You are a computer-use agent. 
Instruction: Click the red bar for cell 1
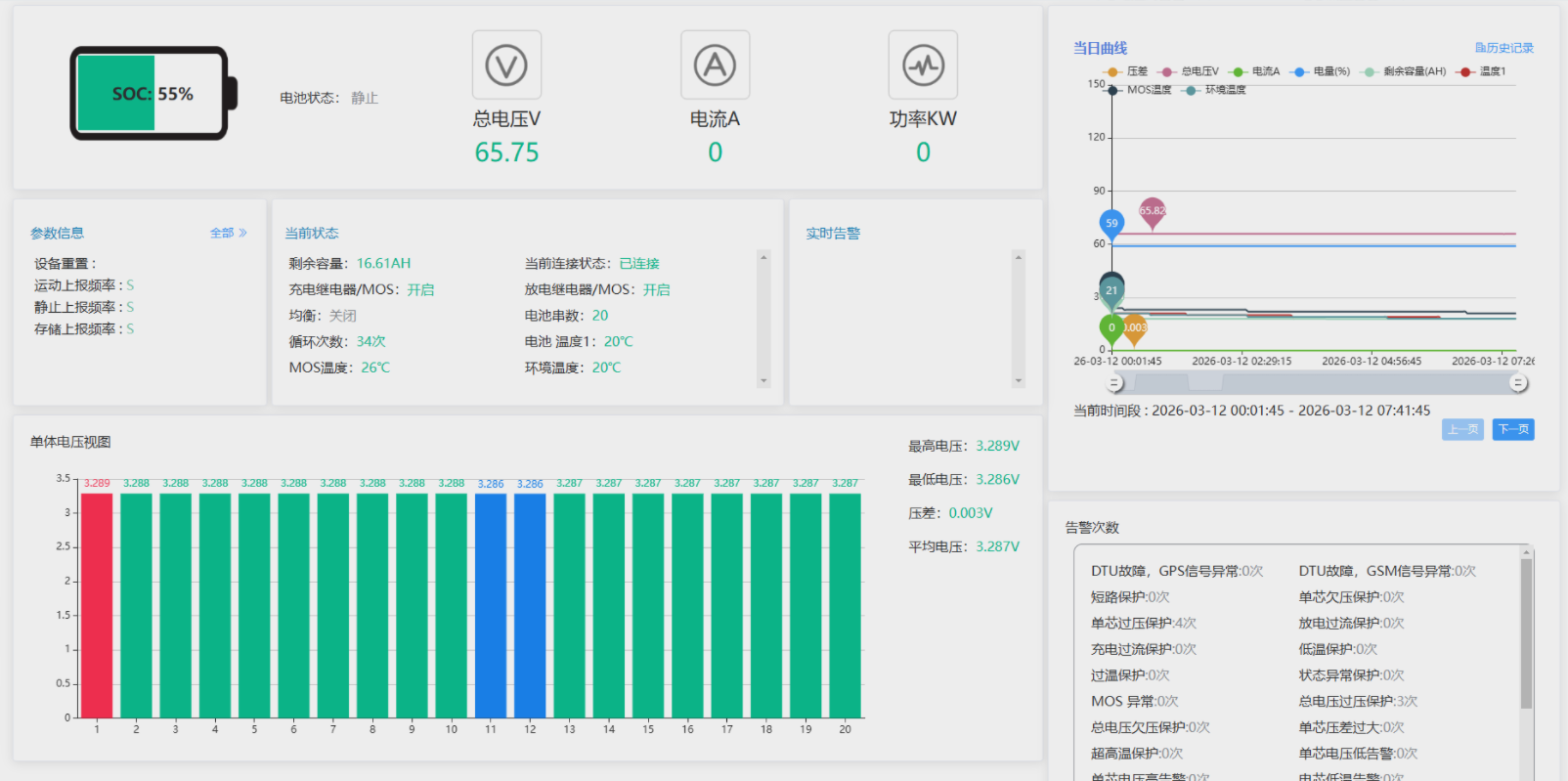coord(97,604)
